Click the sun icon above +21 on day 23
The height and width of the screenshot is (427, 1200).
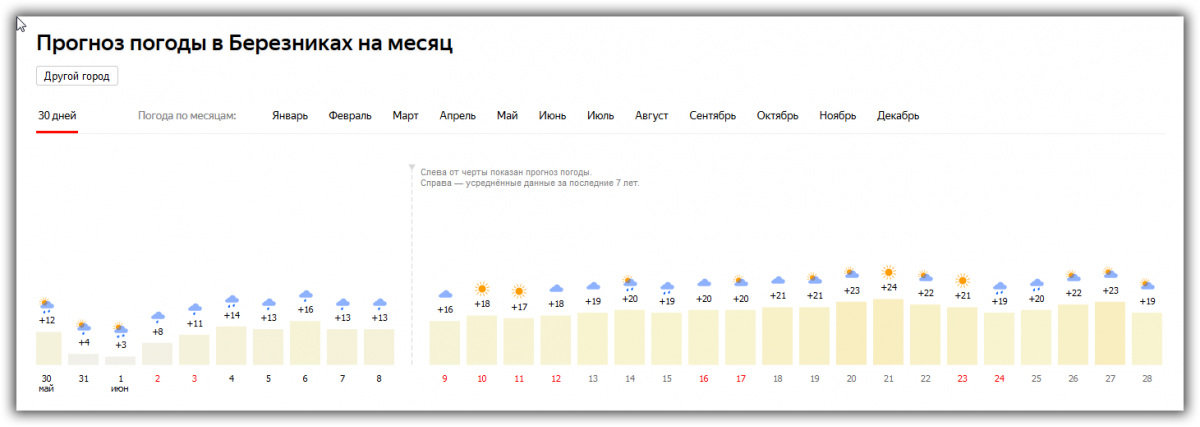pos(962,281)
